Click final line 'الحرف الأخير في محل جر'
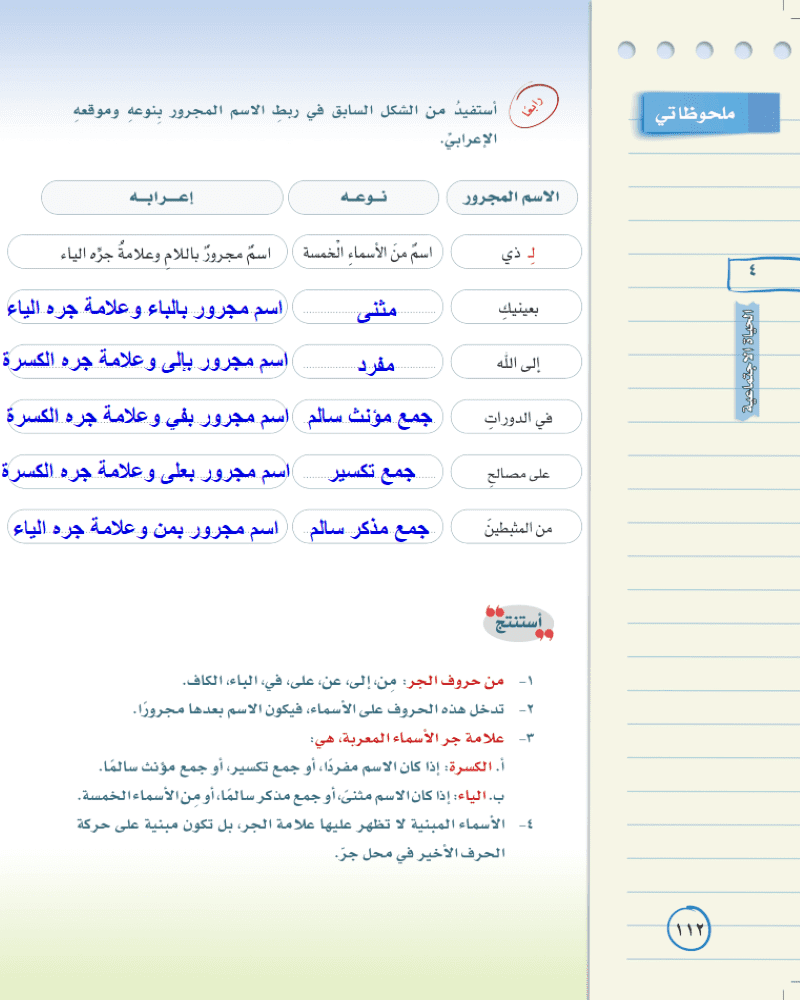The height and width of the screenshot is (1000, 800). pyautogui.click(x=420, y=853)
